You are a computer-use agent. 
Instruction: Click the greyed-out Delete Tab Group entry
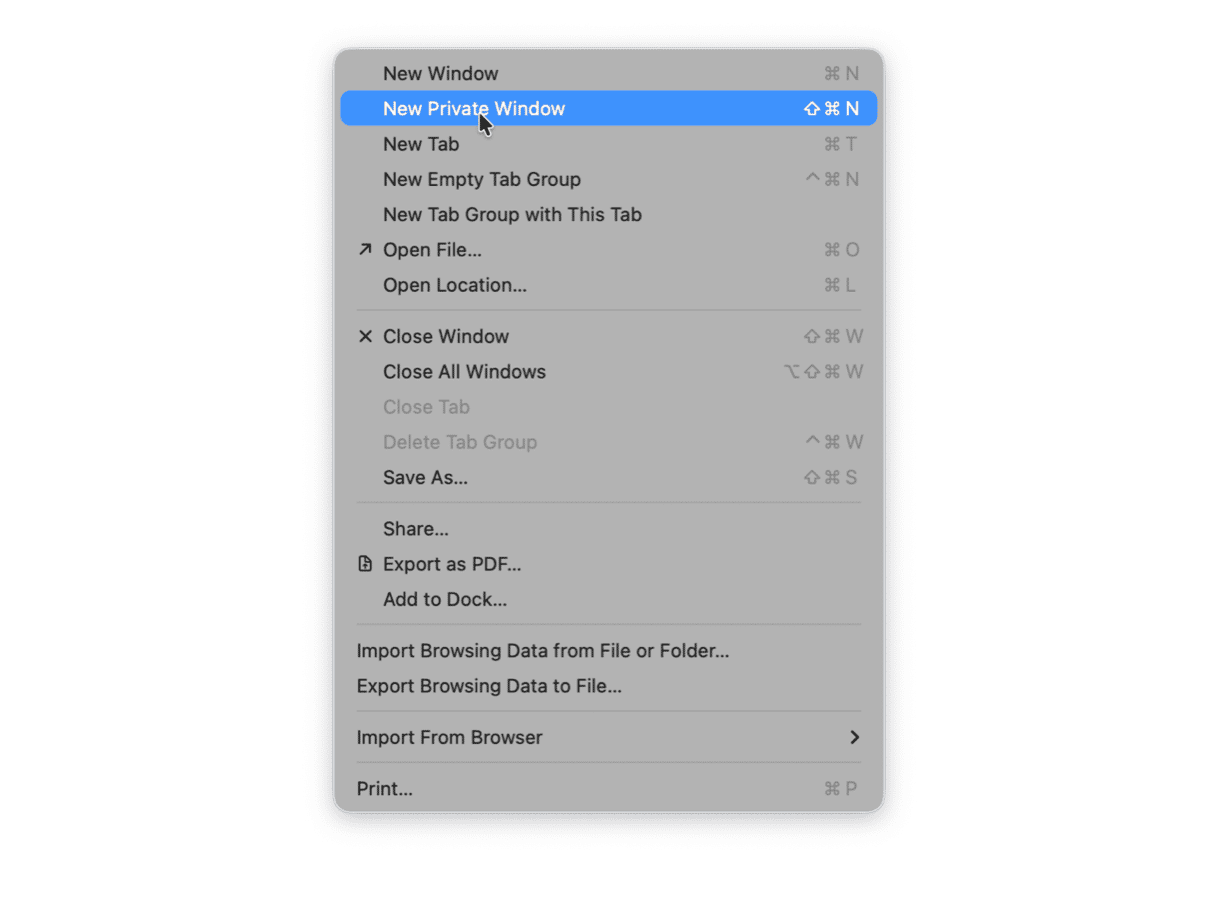tap(609, 442)
